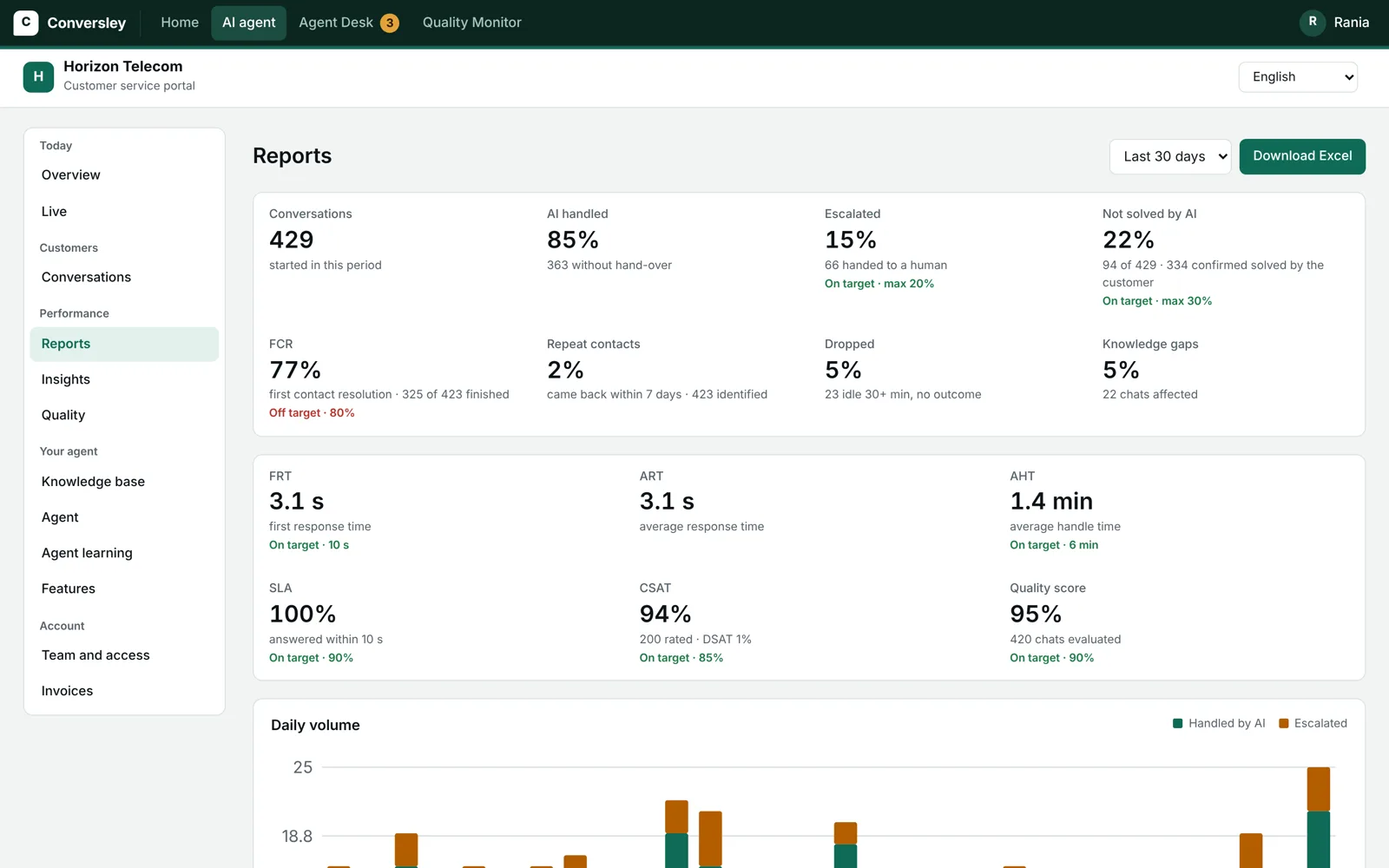Click the Quality score 95% value
1389x868 pixels.
[1036, 615]
